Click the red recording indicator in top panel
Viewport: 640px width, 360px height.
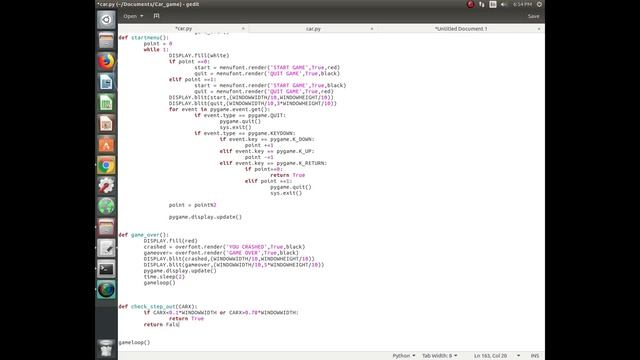pos(470,4)
